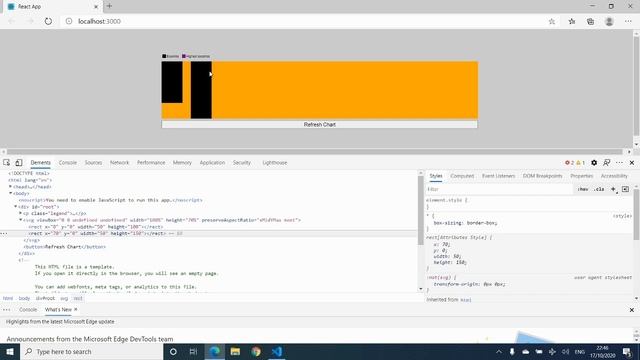Viewport: 640px width, 360px height.
Task: Click the Refresh Chart button
Action: coord(319,124)
